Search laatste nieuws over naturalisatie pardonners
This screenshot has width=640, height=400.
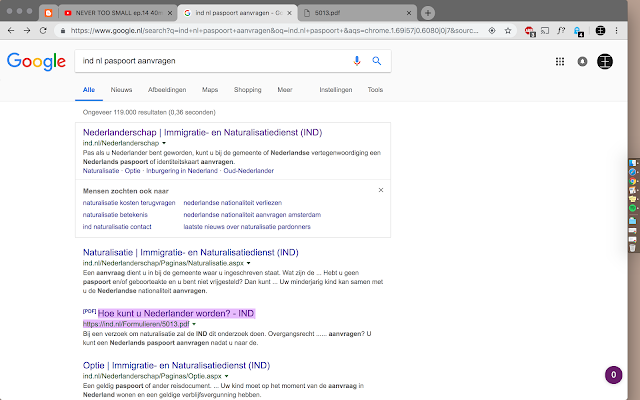pyautogui.click(x=247, y=227)
